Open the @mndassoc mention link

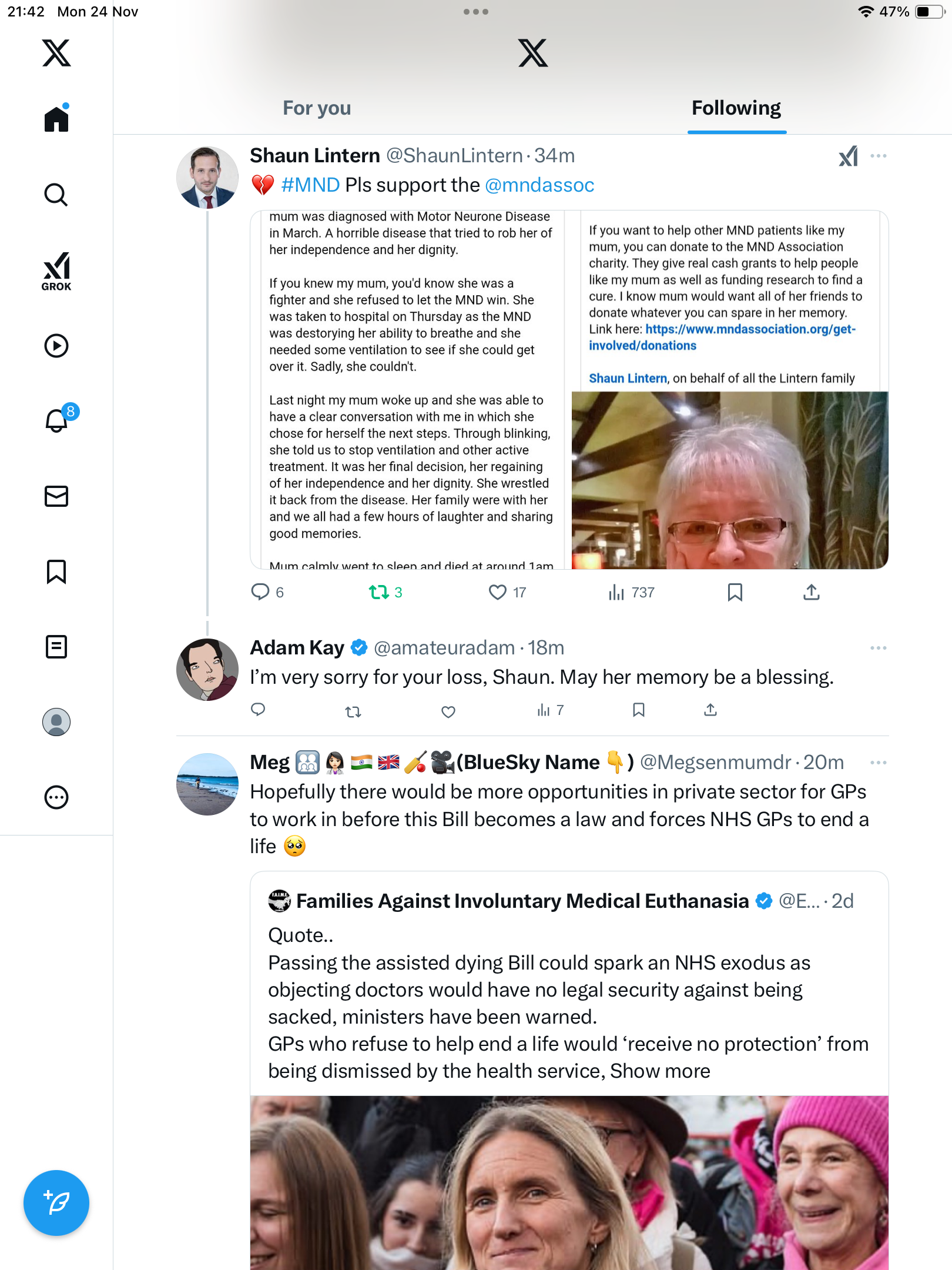click(539, 185)
